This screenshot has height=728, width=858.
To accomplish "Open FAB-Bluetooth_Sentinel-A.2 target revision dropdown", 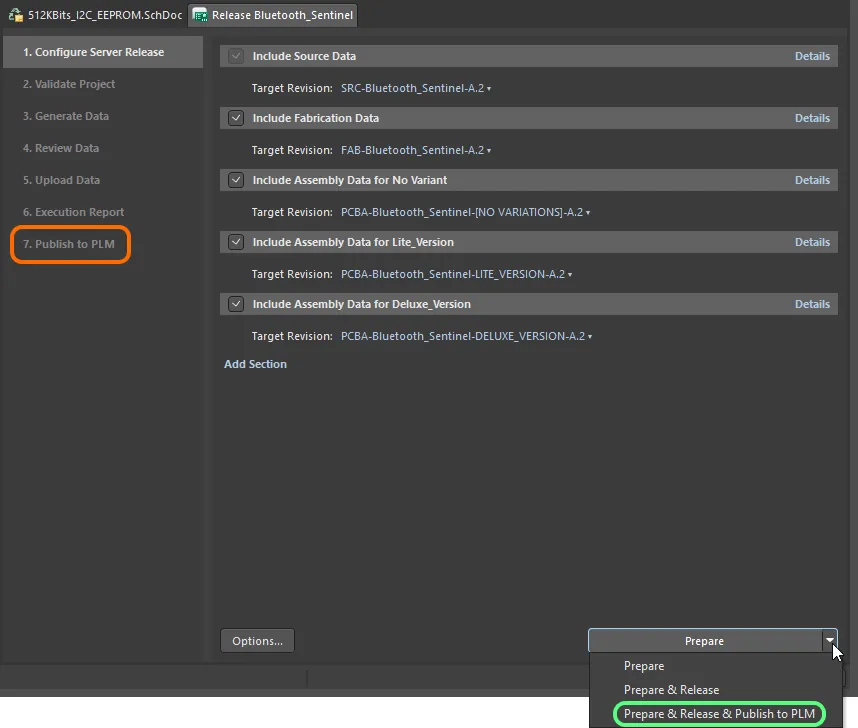I will pyautogui.click(x=416, y=150).
